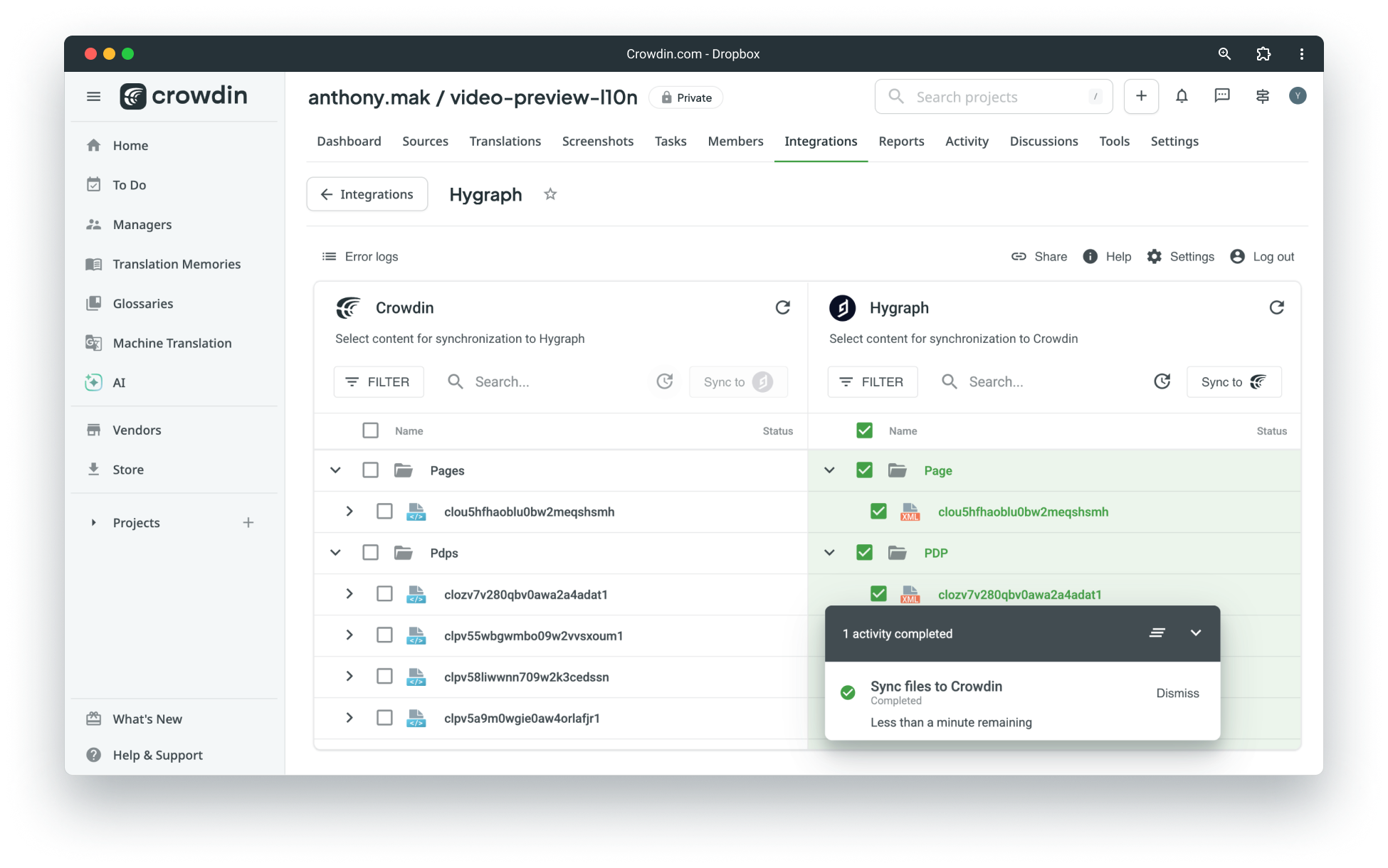Open Settings gear in integration toolbar

(x=1181, y=257)
